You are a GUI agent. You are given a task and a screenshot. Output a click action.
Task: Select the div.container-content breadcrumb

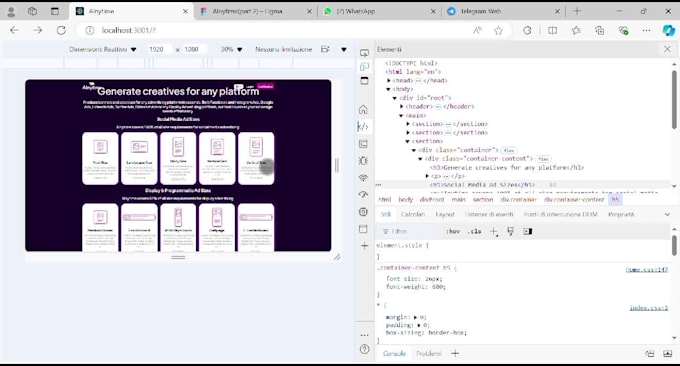(x=574, y=199)
